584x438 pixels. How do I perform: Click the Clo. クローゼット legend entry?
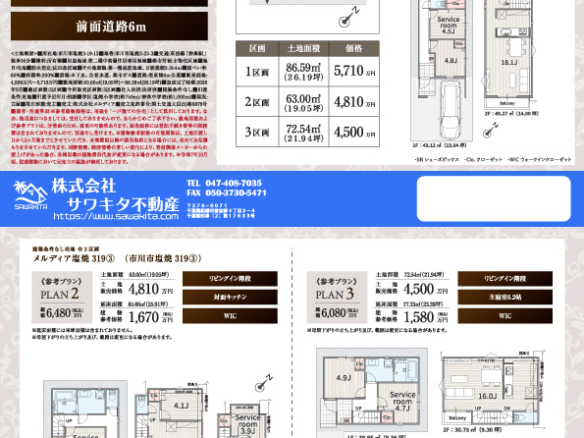[483, 159]
